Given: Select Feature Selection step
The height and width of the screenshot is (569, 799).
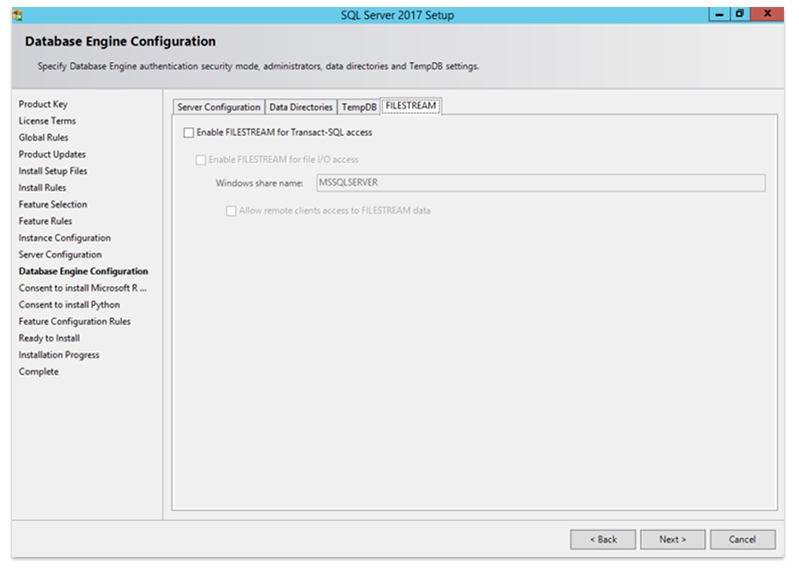Looking at the screenshot, I should 53,204.
